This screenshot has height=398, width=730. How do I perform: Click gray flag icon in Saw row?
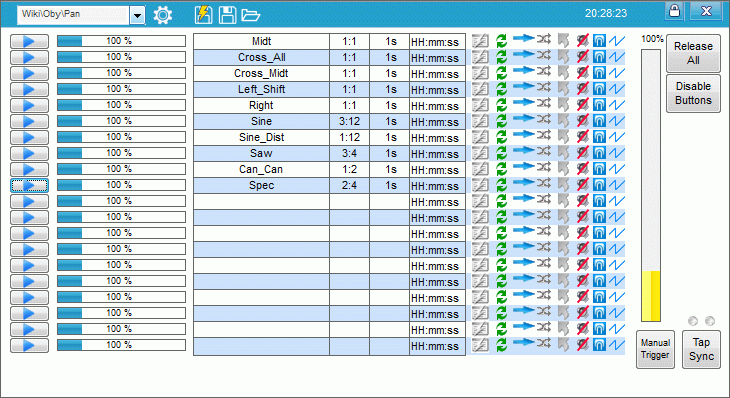click(563, 153)
